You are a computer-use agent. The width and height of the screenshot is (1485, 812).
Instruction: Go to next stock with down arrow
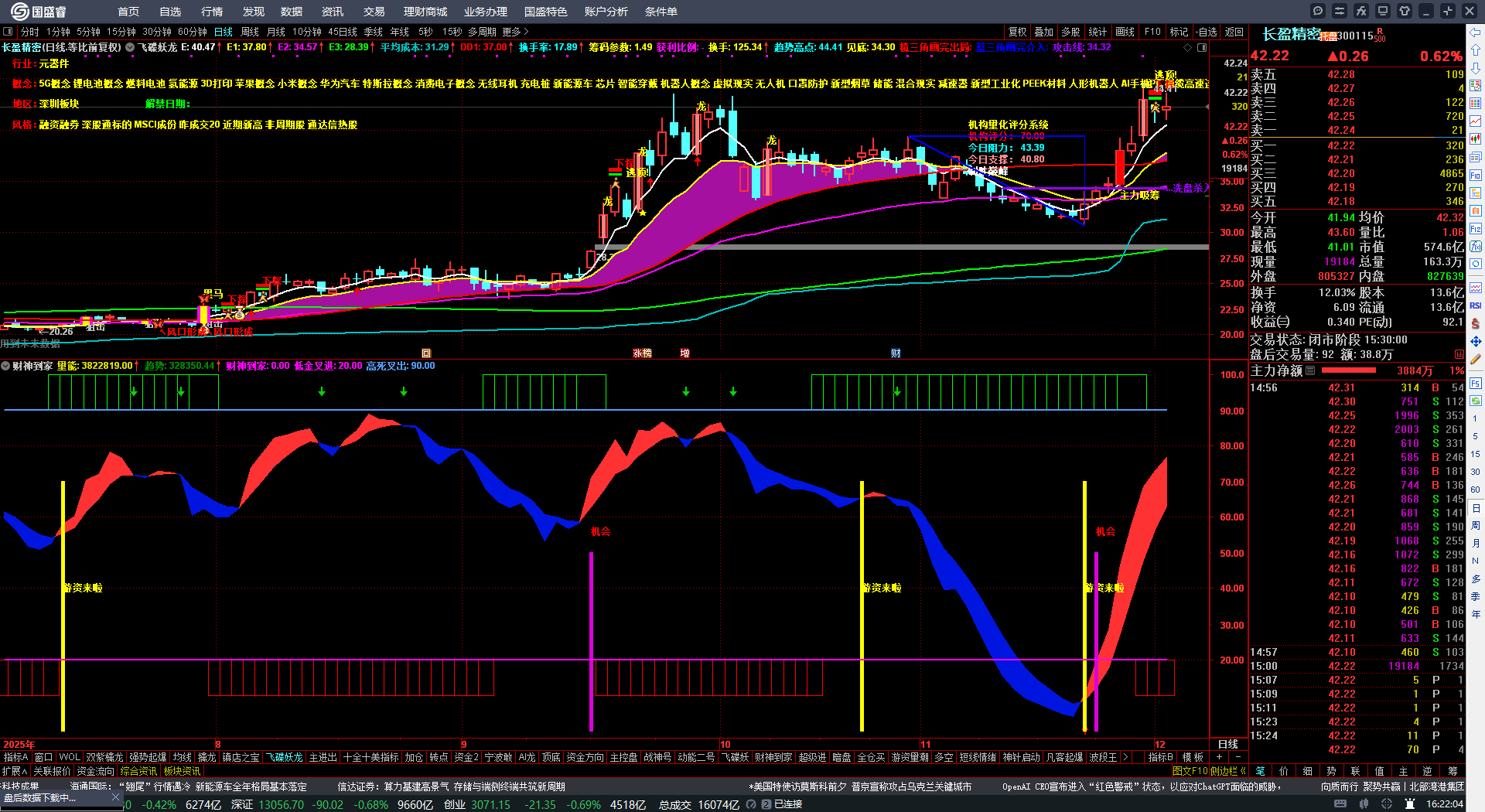tap(1476, 68)
